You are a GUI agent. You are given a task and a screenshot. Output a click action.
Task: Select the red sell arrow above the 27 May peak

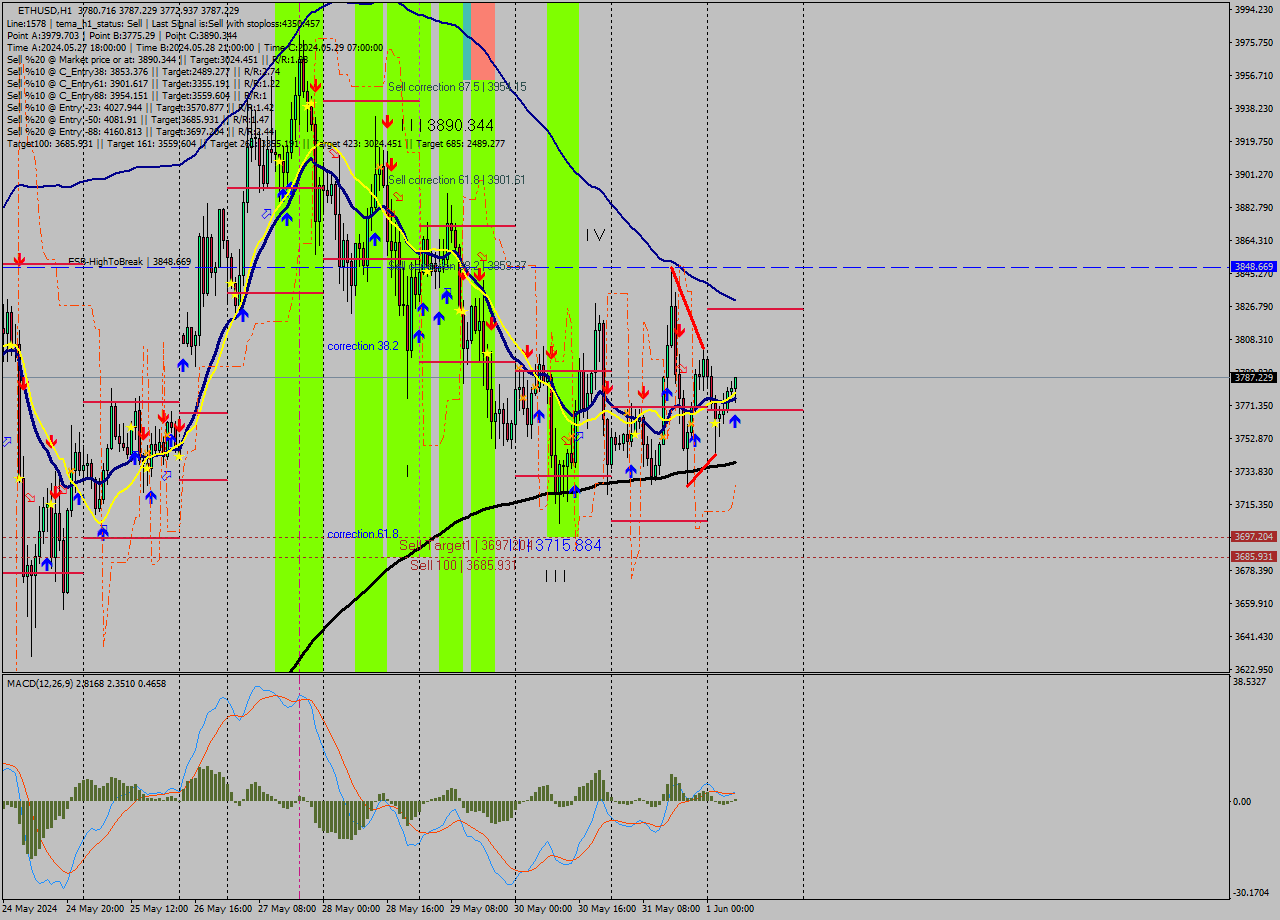pos(316,86)
